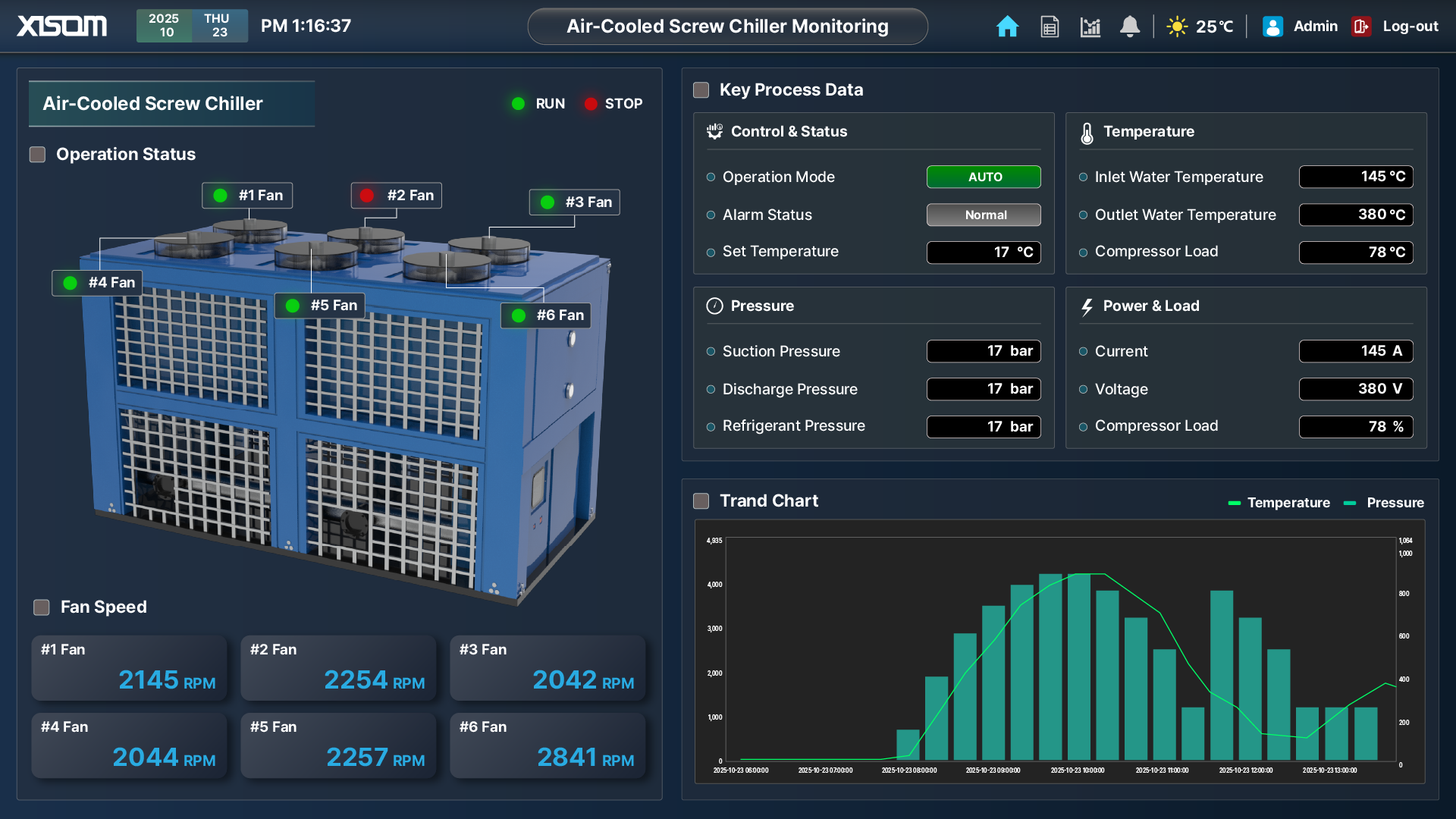Image resolution: width=1456 pixels, height=819 pixels.
Task: Click the Pressure gauge icon
Action: click(714, 306)
